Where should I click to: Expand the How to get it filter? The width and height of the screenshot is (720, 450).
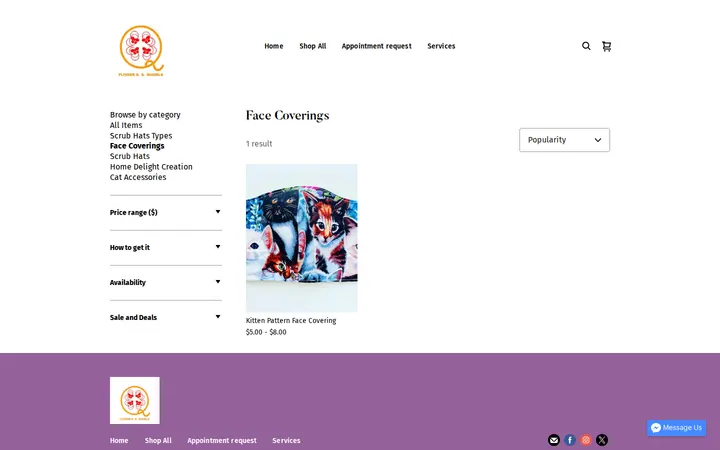[166, 248]
